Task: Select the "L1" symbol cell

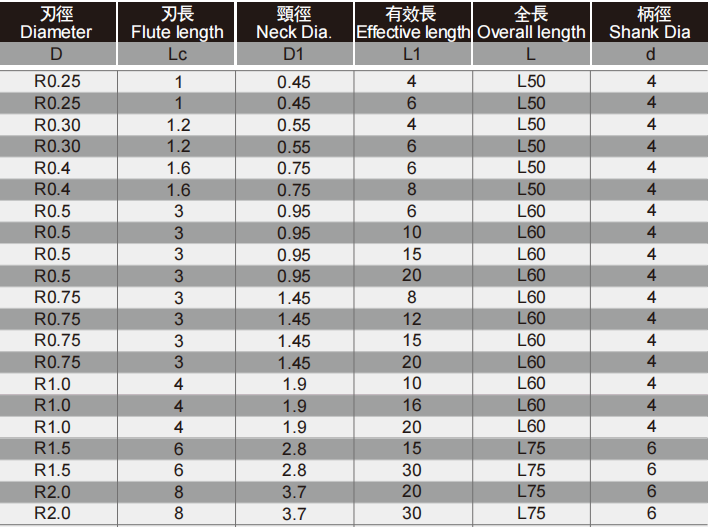Action: (x=412, y=54)
